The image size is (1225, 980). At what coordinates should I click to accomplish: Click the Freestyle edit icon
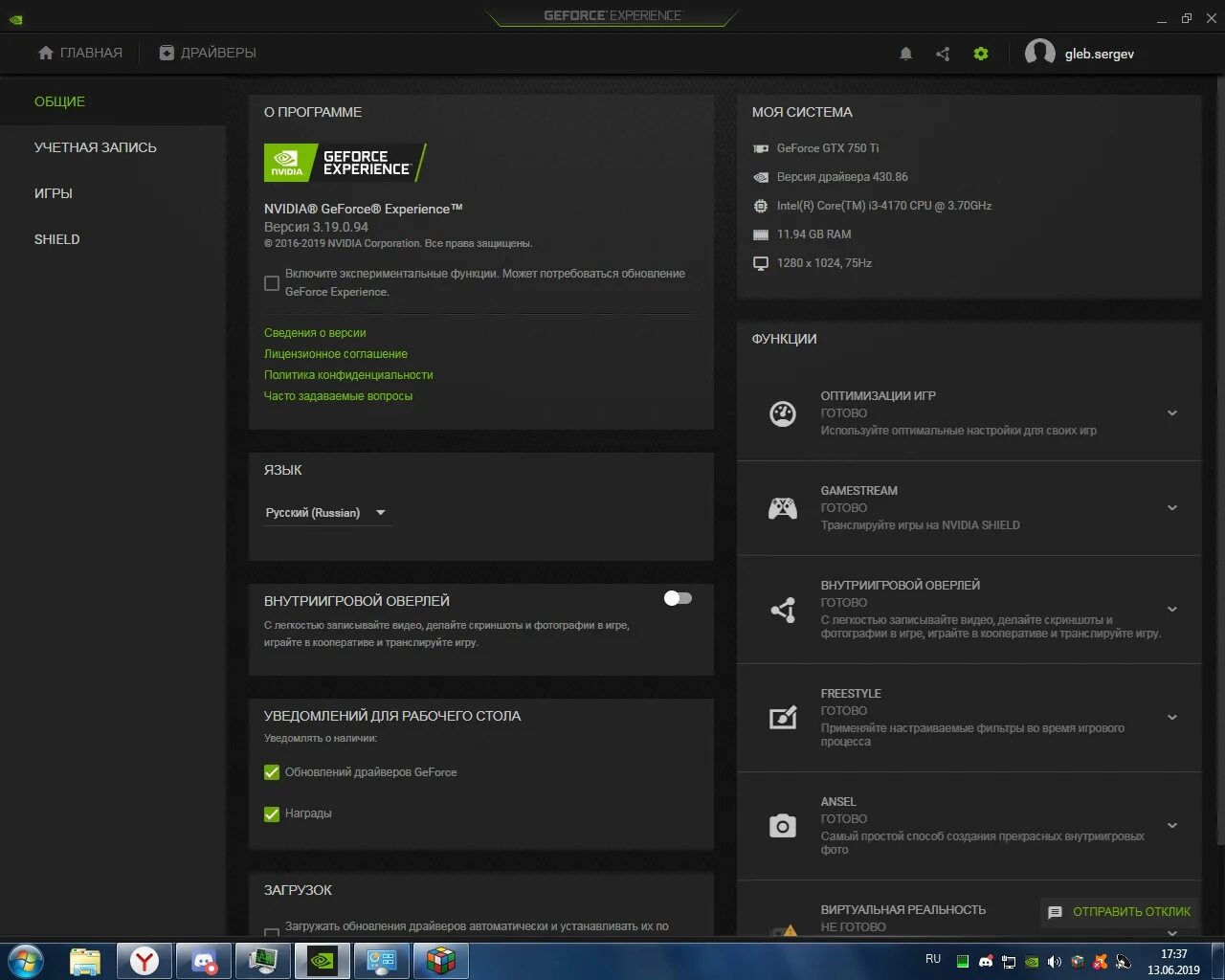point(783,718)
